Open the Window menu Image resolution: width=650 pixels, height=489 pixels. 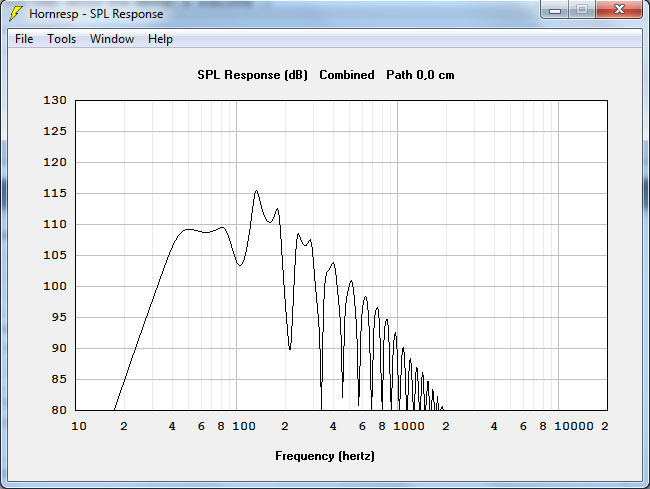(x=112, y=39)
